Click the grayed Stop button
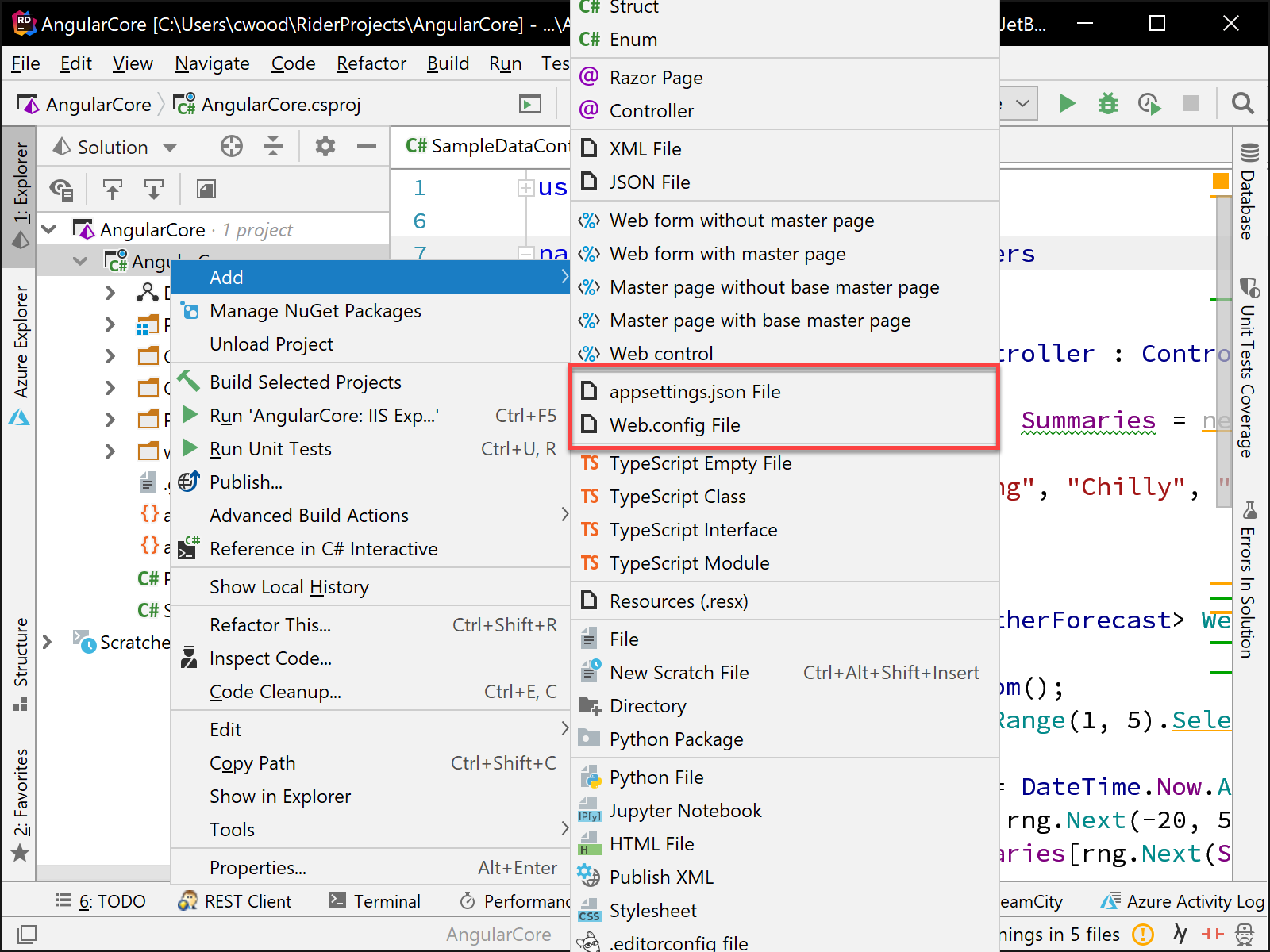The width and height of the screenshot is (1270, 952). pos(1191,103)
